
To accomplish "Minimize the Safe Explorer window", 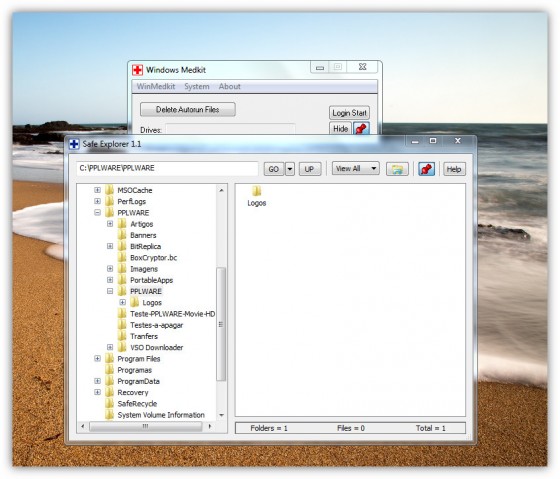I will (x=415, y=141).
